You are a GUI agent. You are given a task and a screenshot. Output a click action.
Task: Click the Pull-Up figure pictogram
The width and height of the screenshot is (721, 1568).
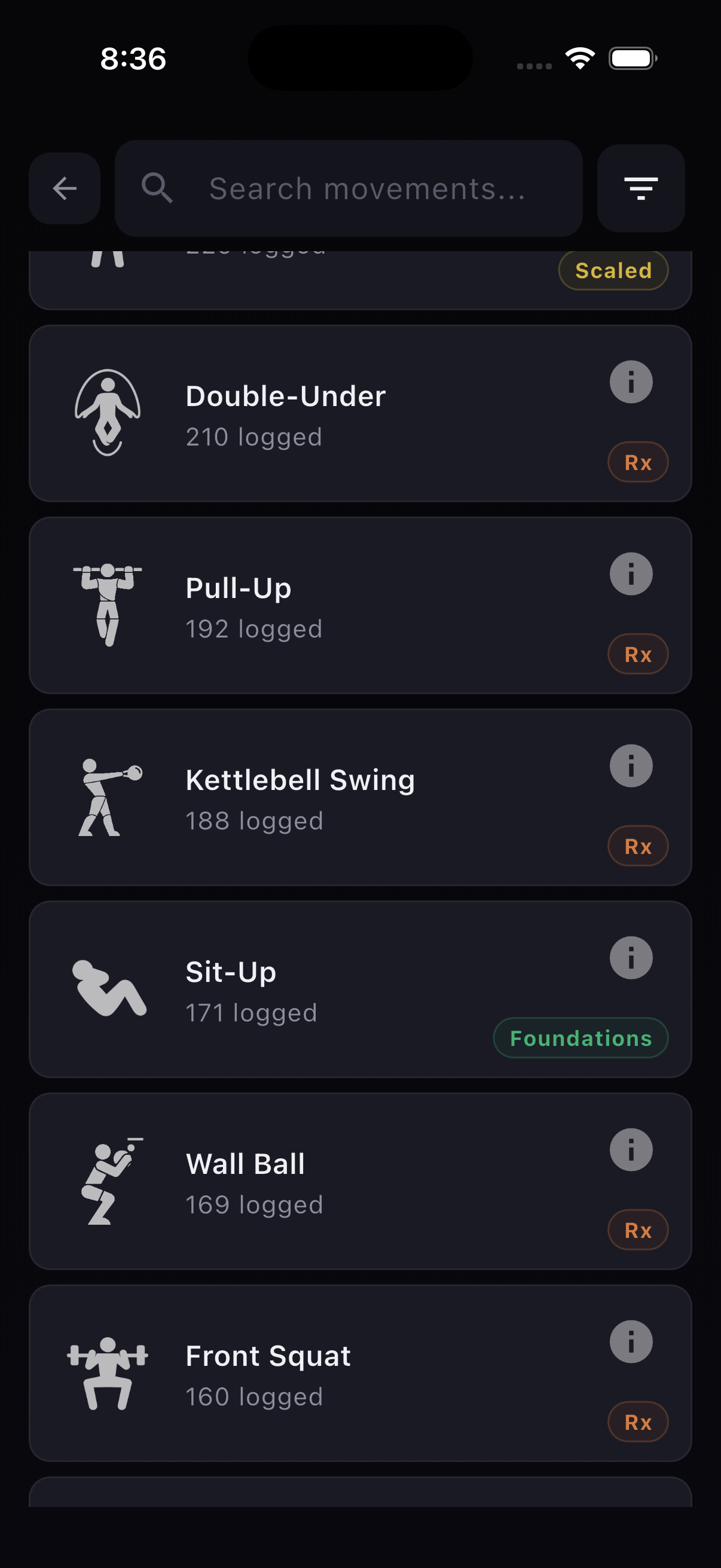(108, 605)
